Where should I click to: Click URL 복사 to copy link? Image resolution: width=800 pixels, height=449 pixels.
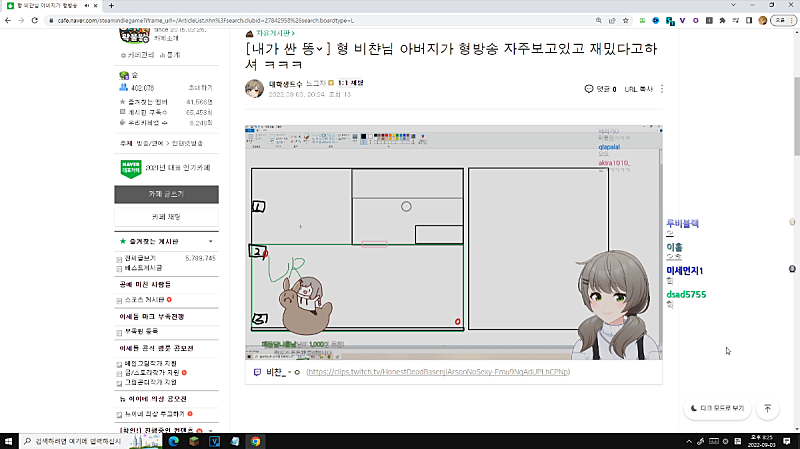pyautogui.click(x=638, y=89)
